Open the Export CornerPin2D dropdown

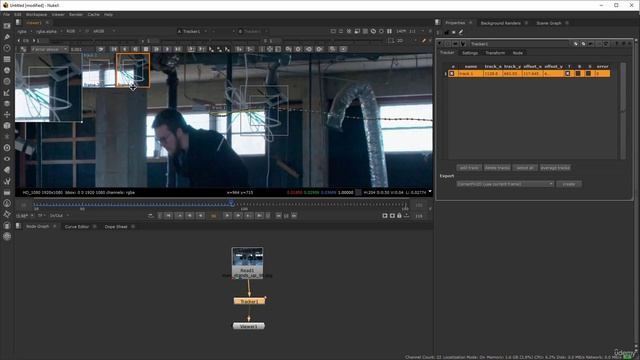coord(505,184)
